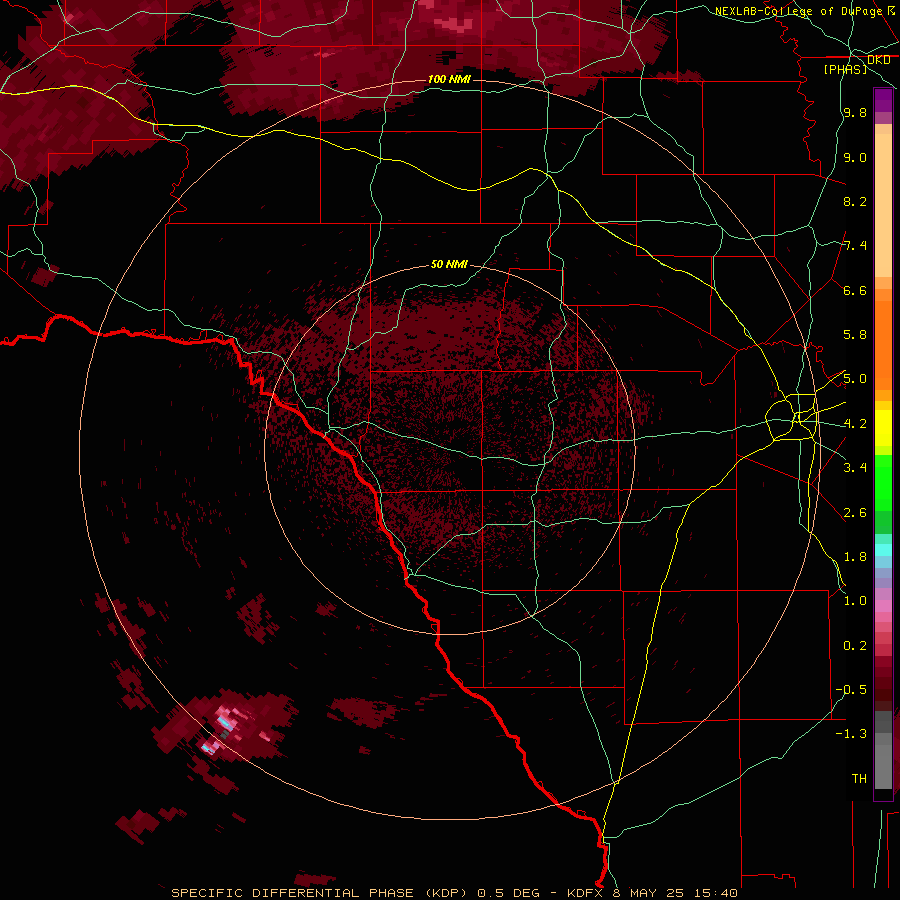Image resolution: width=900 pixels, height=900 pixels.
Task: Click the 7.4 value on the color scale
Action: pos(855,246)
